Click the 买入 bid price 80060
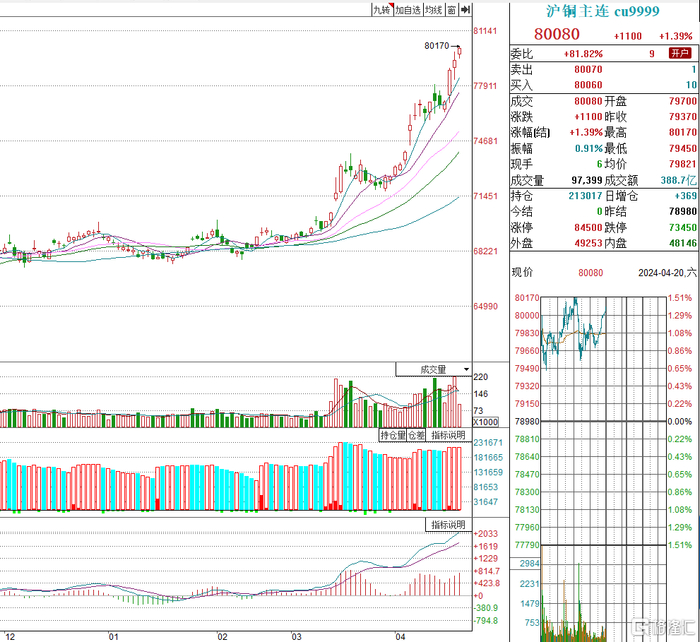Screen dimensions: 700x642 588,85
